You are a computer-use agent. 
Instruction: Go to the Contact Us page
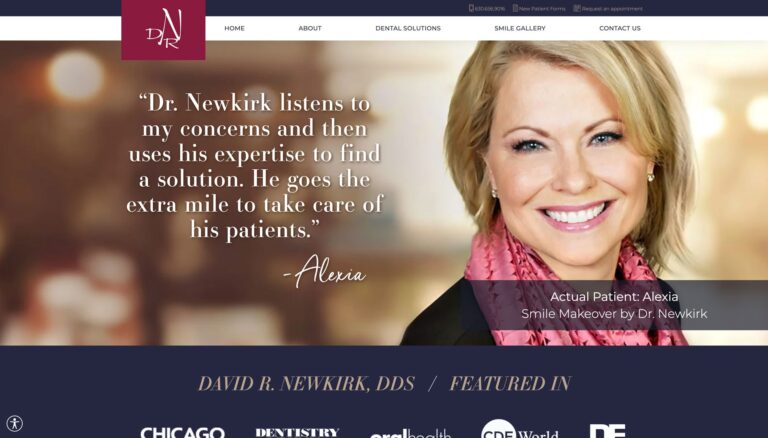pyautogui.click(x=620, y=28)
